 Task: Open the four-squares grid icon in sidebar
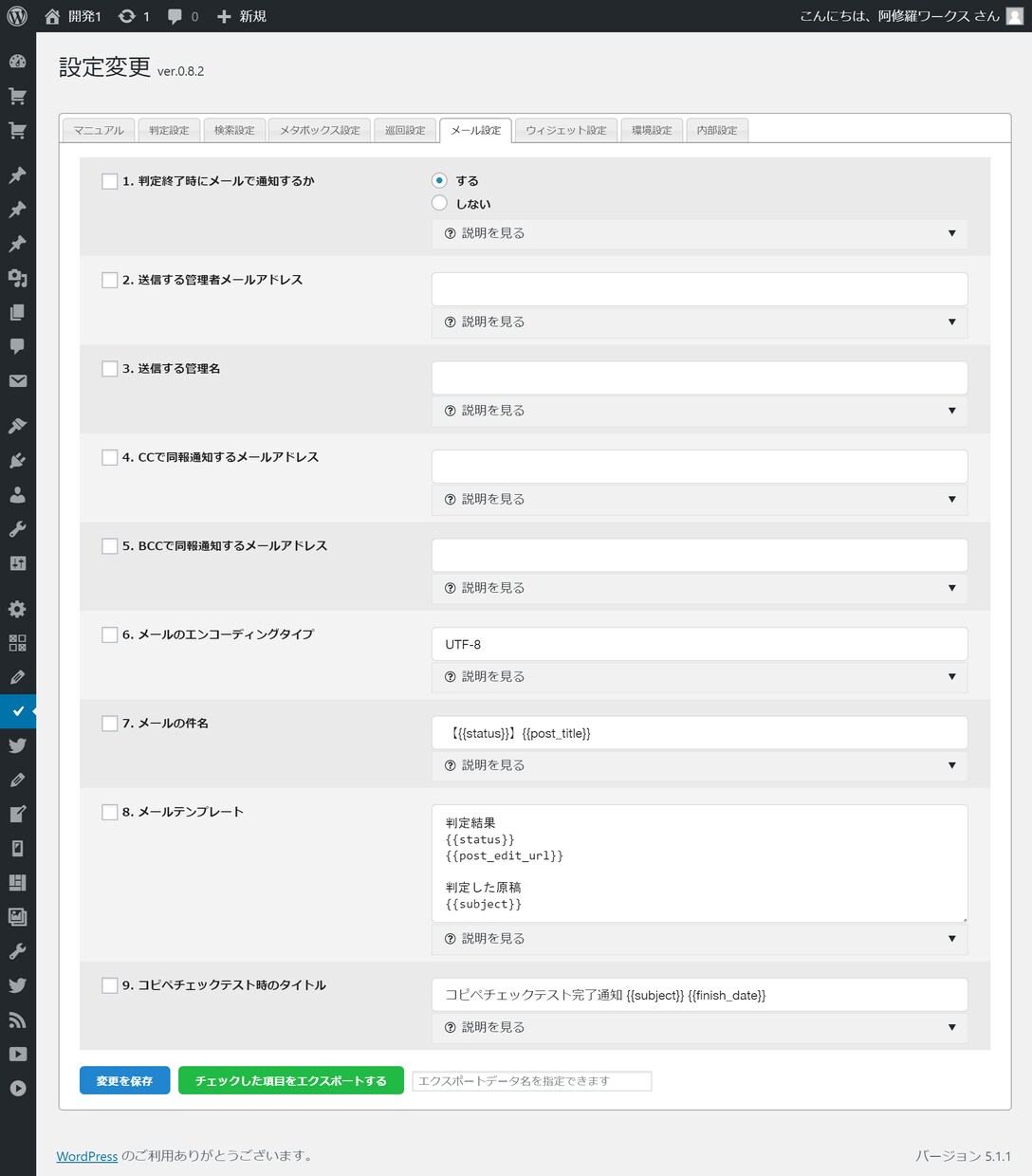[17, 643]
